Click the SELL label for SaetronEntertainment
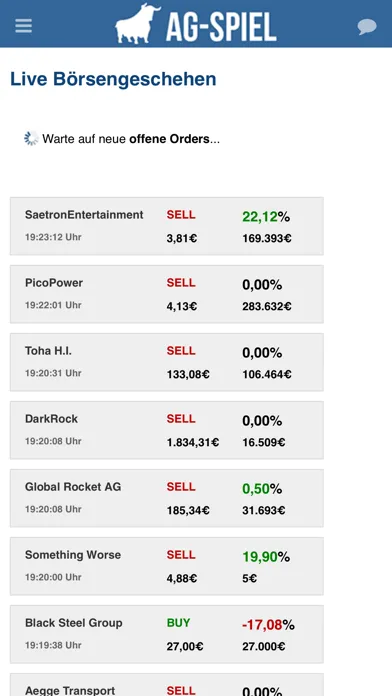 (181, 215)
